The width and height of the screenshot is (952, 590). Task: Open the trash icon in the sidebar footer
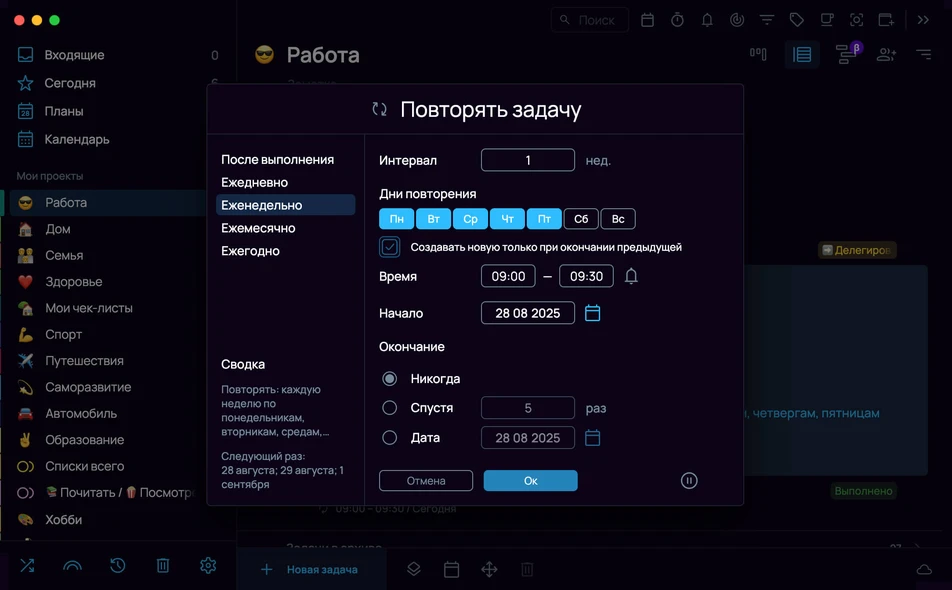tap(163, 566)
